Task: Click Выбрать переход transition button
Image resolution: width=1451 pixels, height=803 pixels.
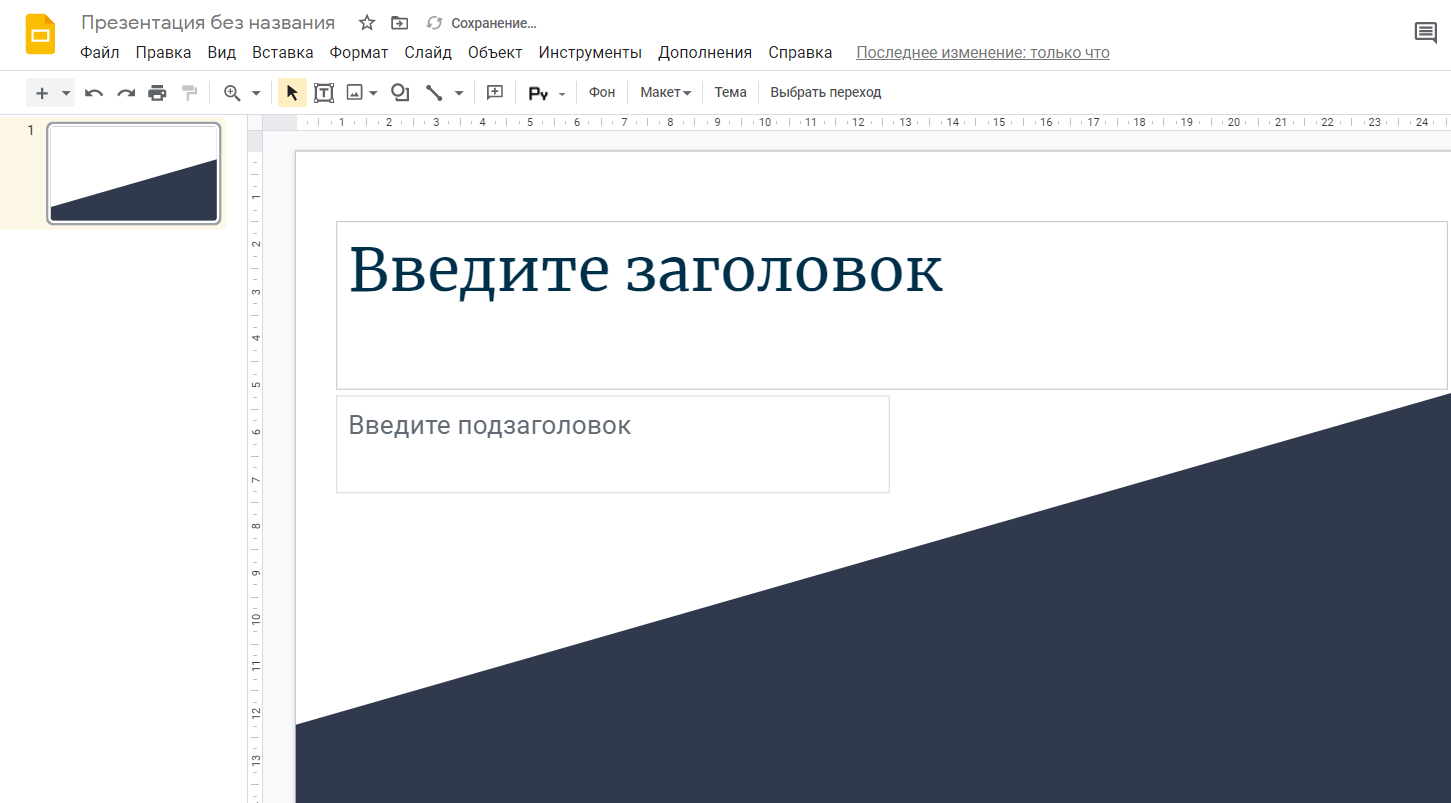Action: [826, 92]
